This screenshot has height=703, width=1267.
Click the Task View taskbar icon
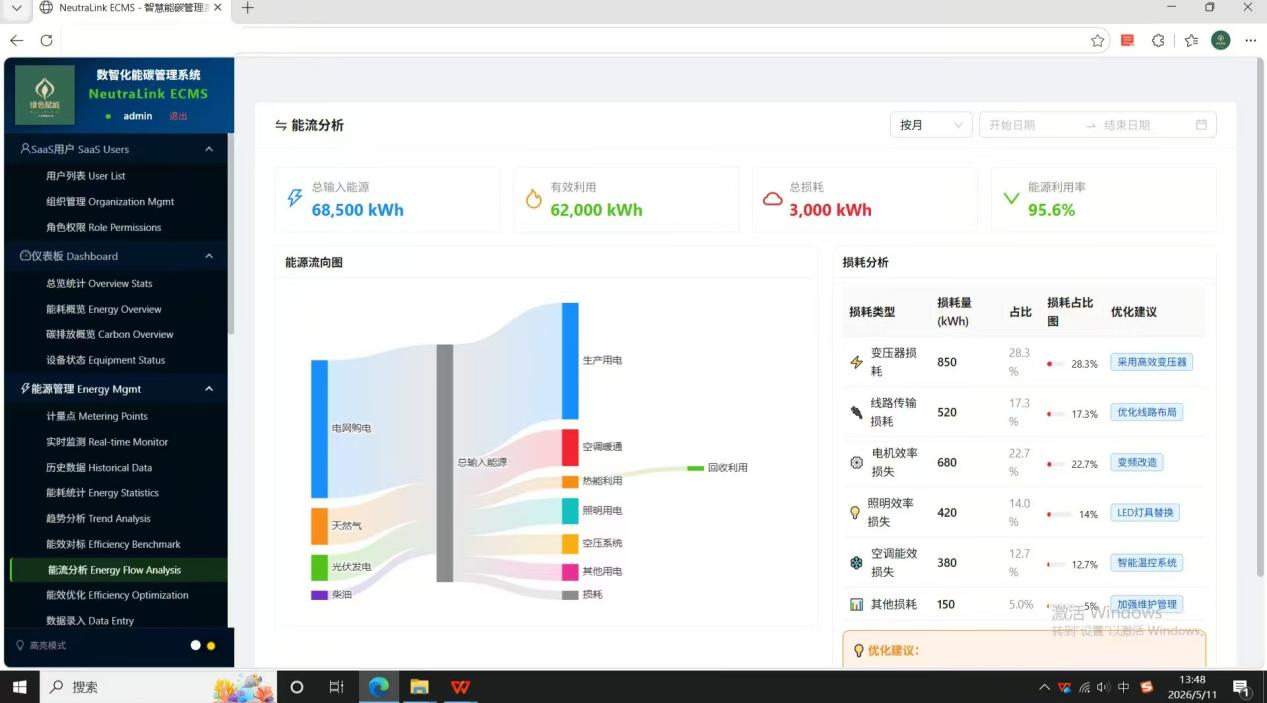click(336, 687)
